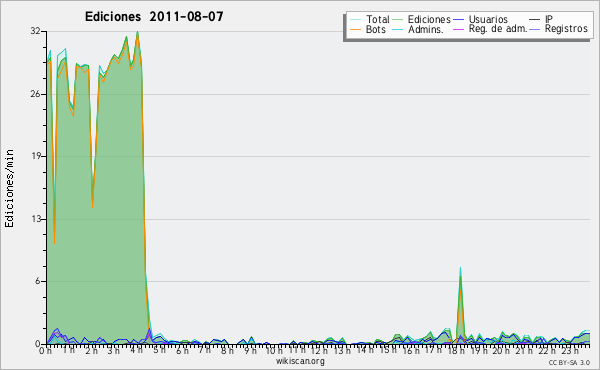Click the "0 h" x-axis label
This screenshot has width=600, height=370.
click(x=45, y=351)
